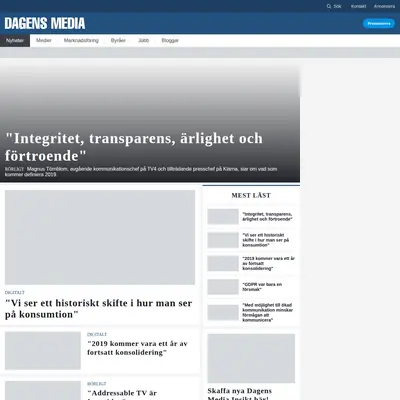Click Digitalt label above 2019 konsolidering headline

click(97, 334)
